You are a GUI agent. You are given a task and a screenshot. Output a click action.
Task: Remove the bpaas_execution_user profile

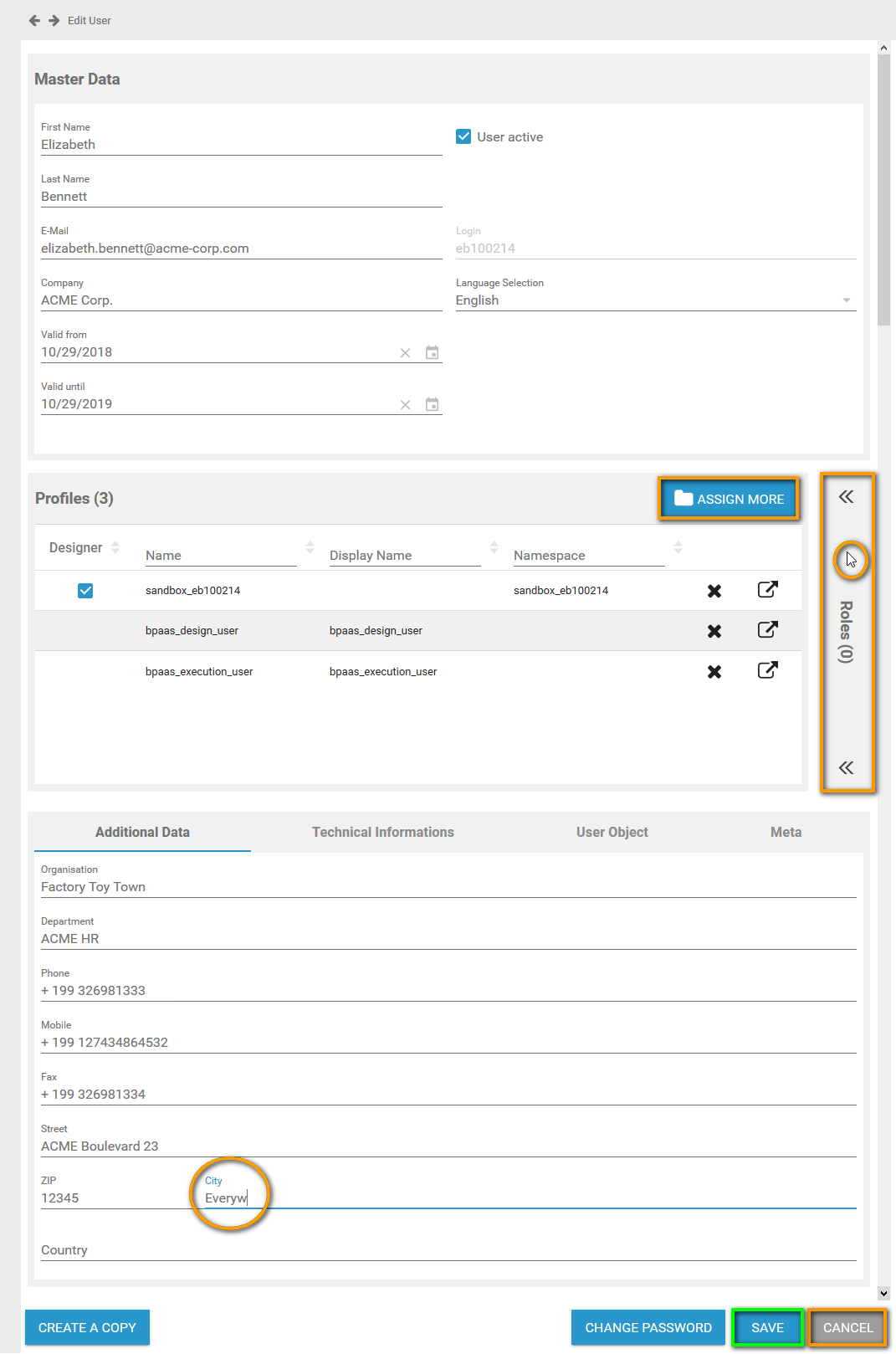pyautogui.click(x=714, y=672)
